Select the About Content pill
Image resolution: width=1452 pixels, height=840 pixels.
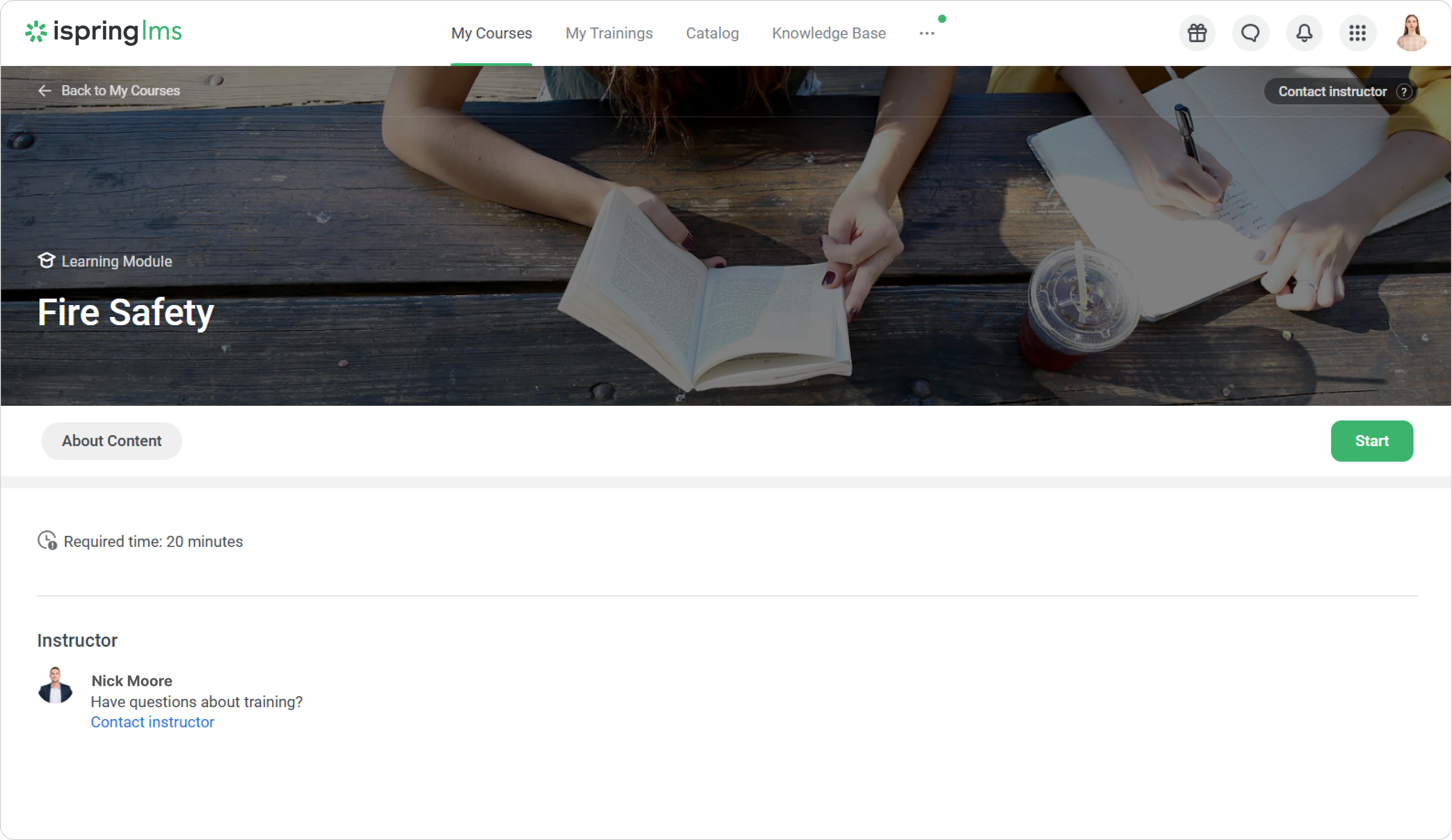pos(112,441)
